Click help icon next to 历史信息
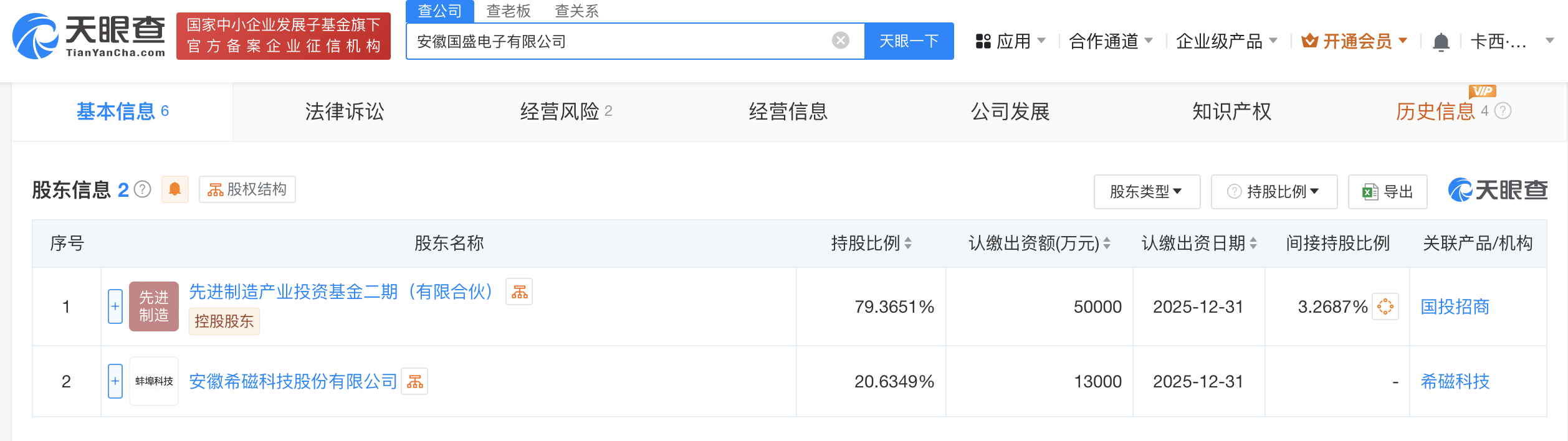The height and width of the screenshot is (441, 1568). coord(1503,111)
